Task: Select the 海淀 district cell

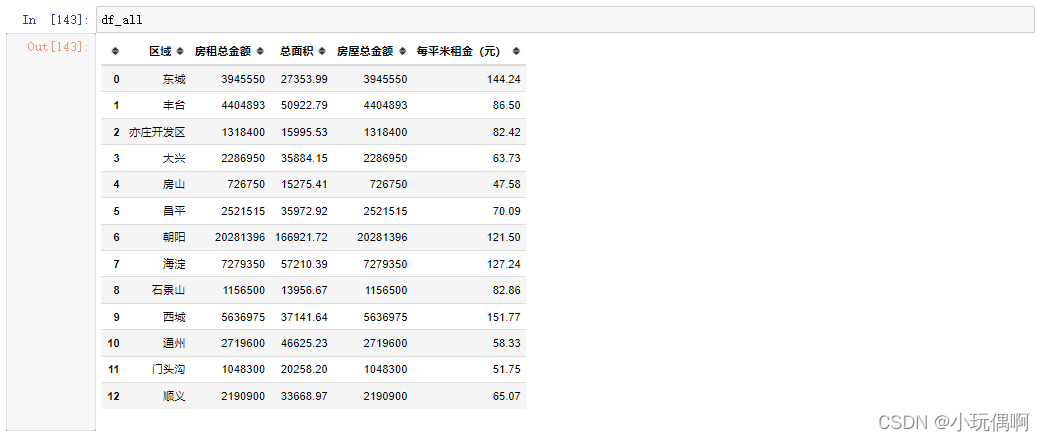Action: pos(174,264)
